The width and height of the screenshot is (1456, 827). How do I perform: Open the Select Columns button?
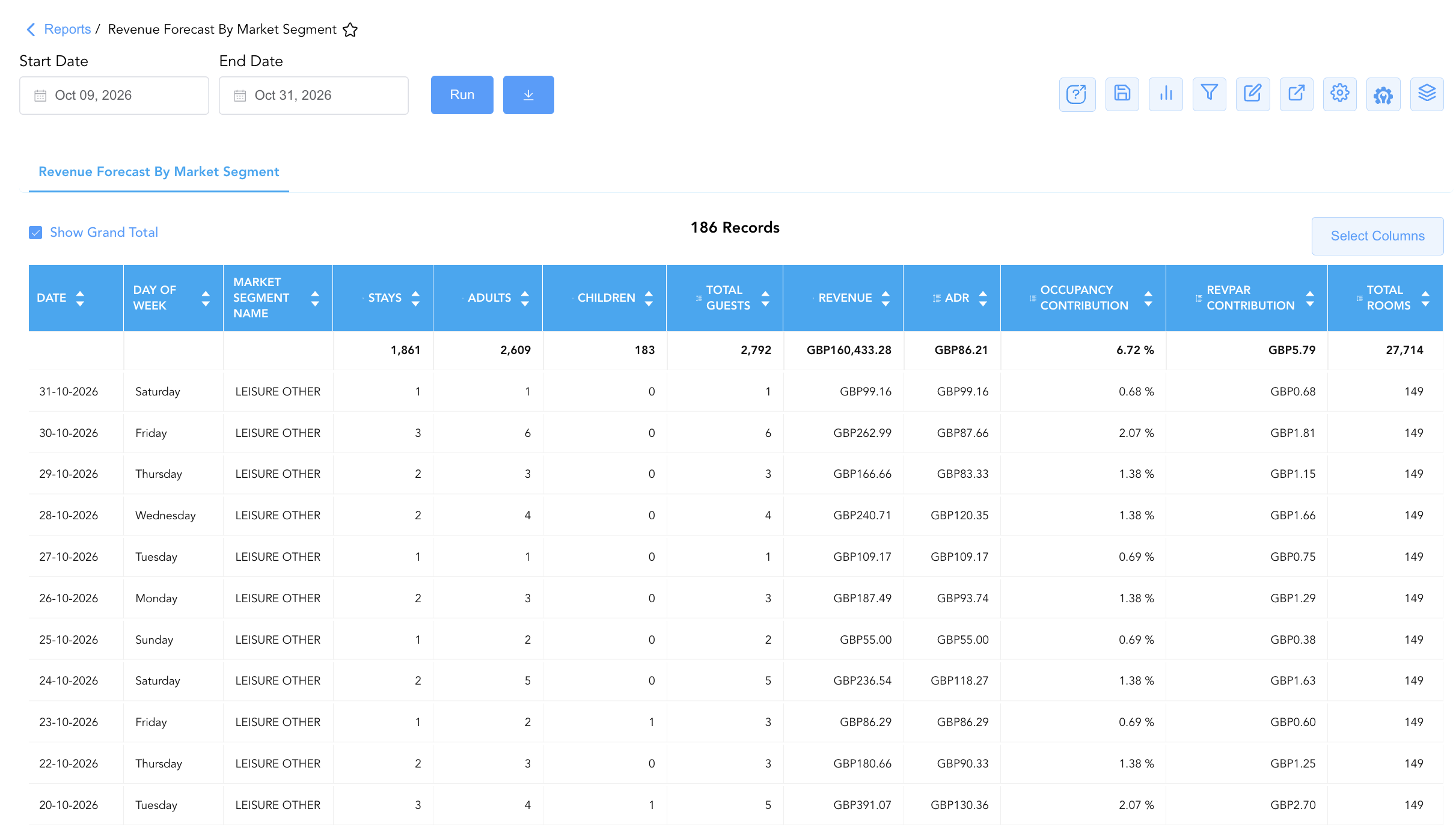tap(1377, 236)
